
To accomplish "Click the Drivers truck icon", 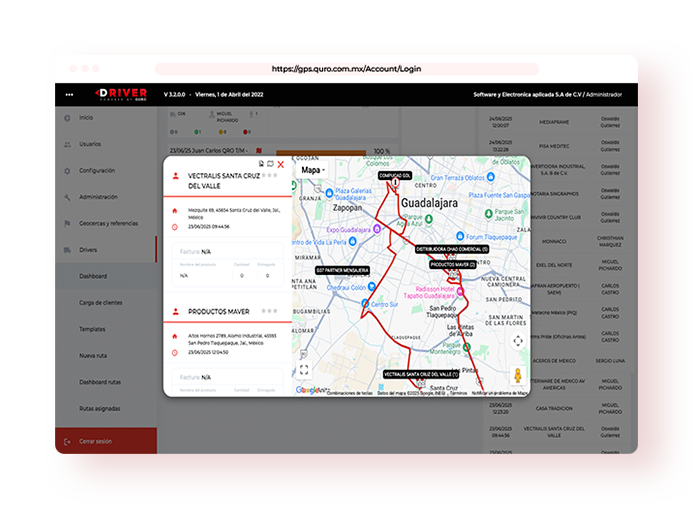I will point(67,250).
